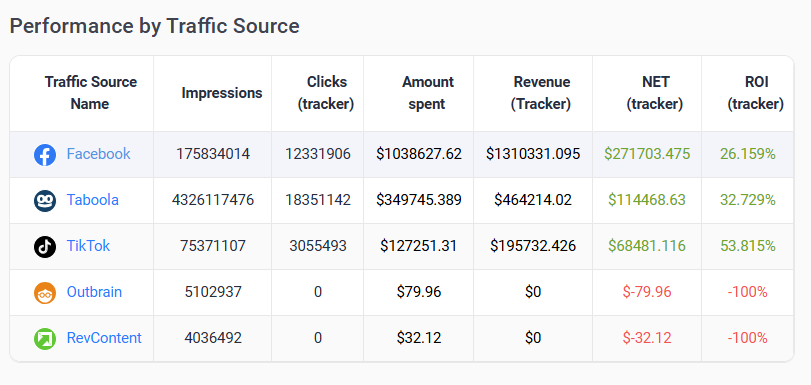Screen dimensions: 811x385
Task: Sort by Impressions column header
Action: click(222, 93)
